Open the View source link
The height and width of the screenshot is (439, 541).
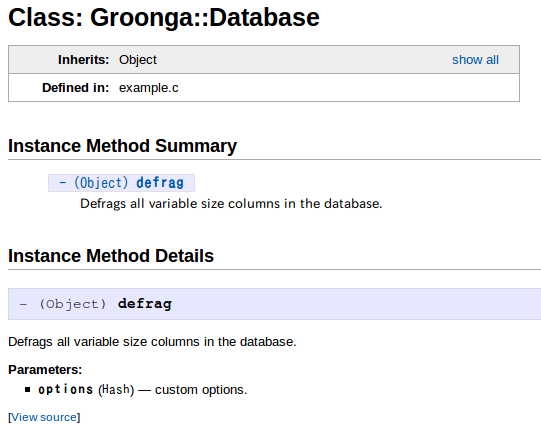tap(44, 417)
